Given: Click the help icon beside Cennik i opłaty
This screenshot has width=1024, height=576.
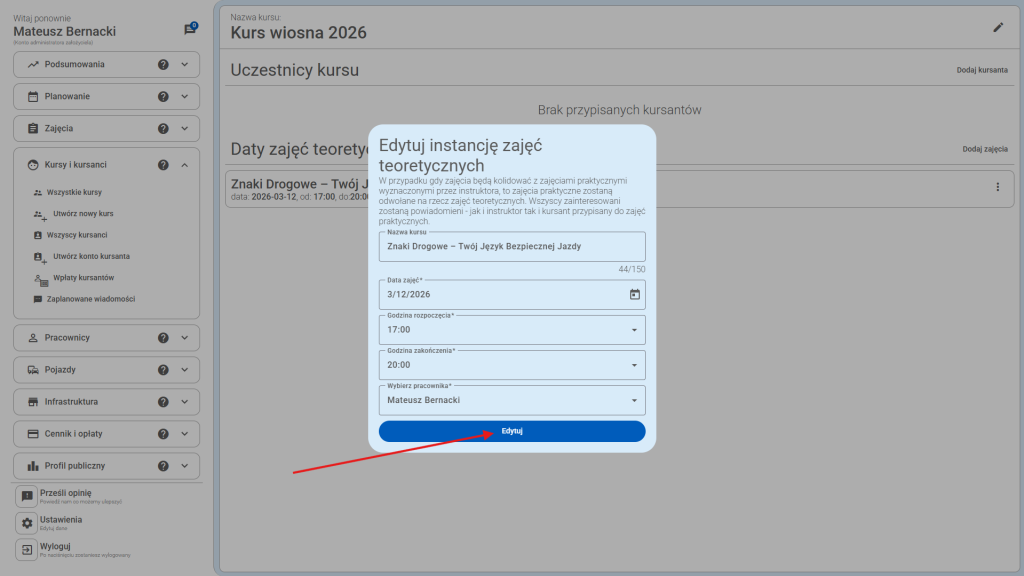Looking at the screenshot, I should point(163,434).
